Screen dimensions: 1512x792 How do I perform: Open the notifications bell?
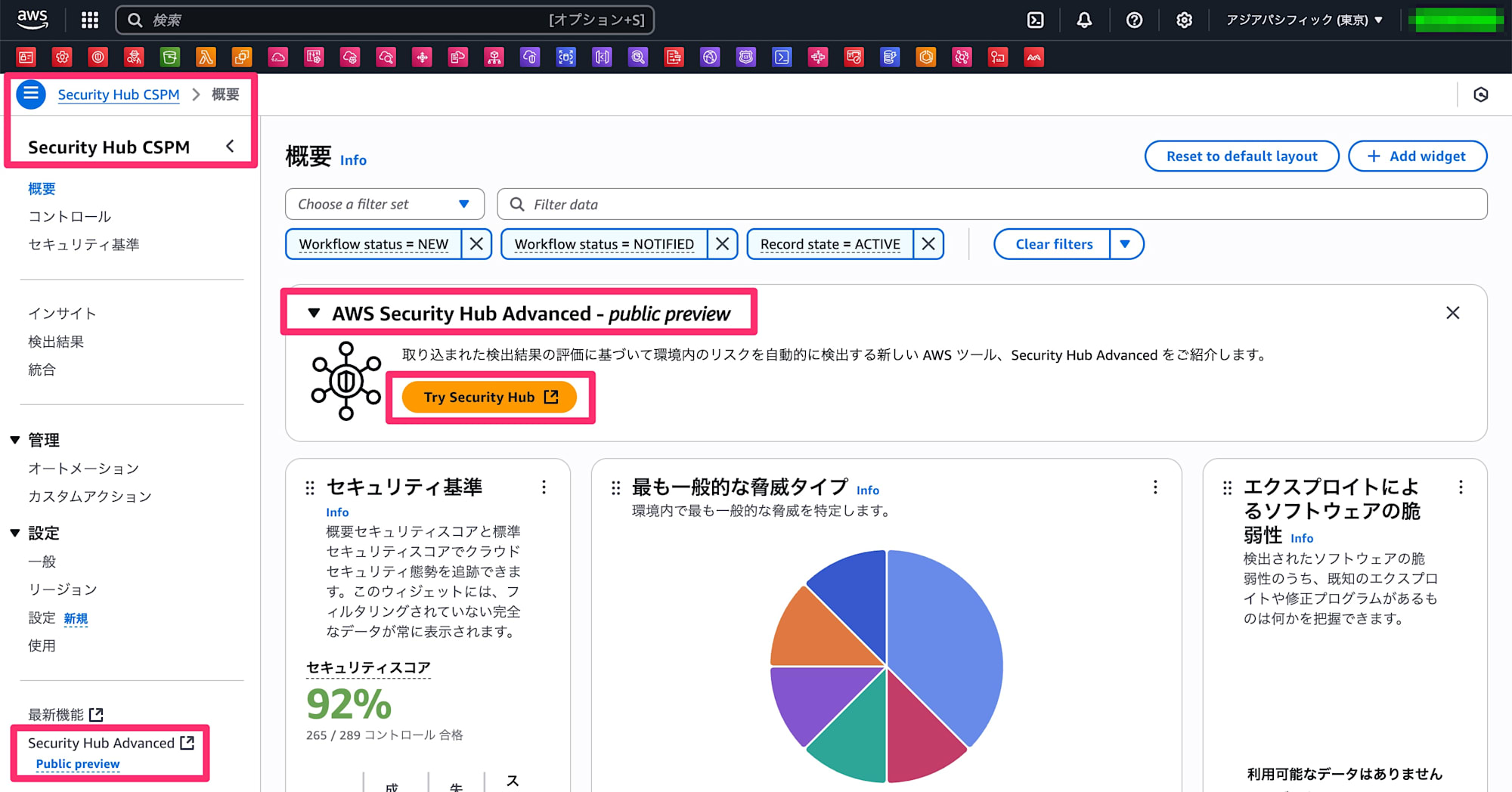tap(1084, 20)
